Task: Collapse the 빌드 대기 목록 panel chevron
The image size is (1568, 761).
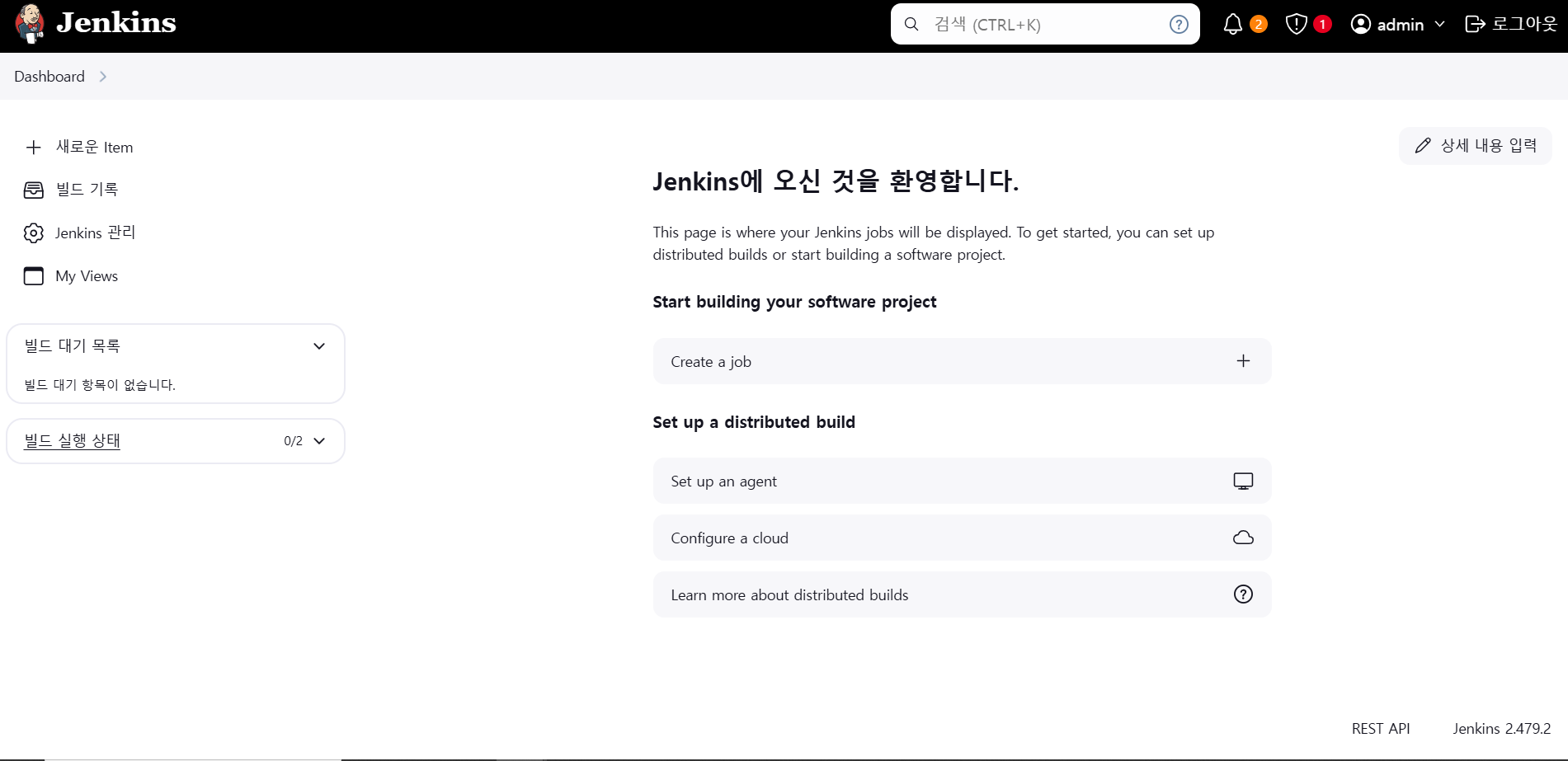Action: 319,346
